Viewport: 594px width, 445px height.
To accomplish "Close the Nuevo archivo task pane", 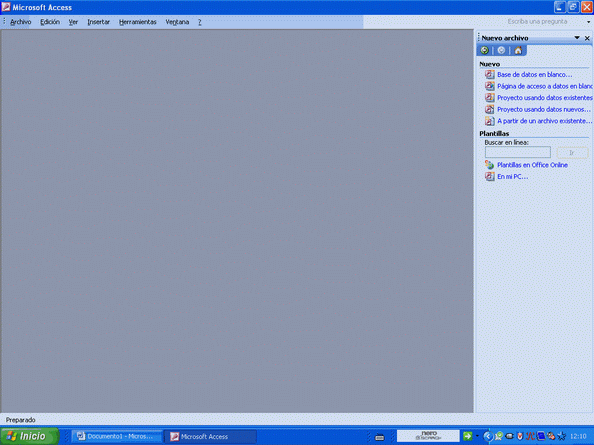I will (587, 38).
